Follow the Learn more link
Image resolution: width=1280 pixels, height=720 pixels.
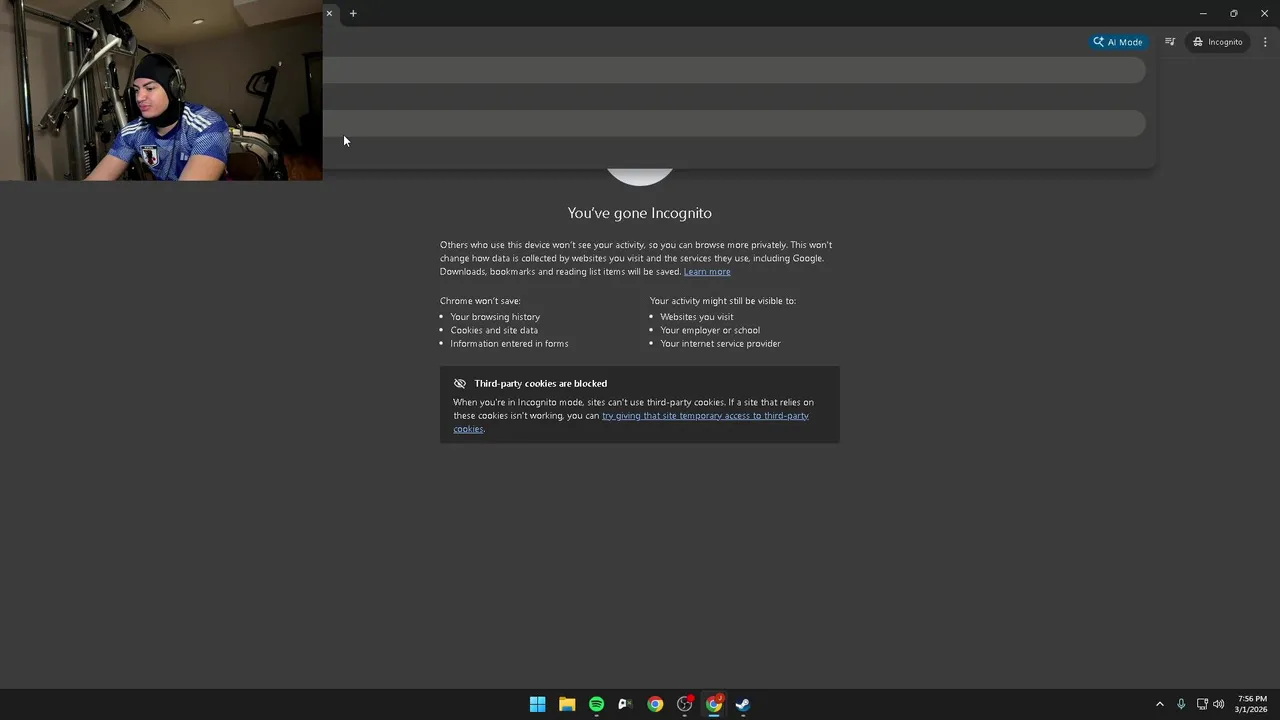707,272
